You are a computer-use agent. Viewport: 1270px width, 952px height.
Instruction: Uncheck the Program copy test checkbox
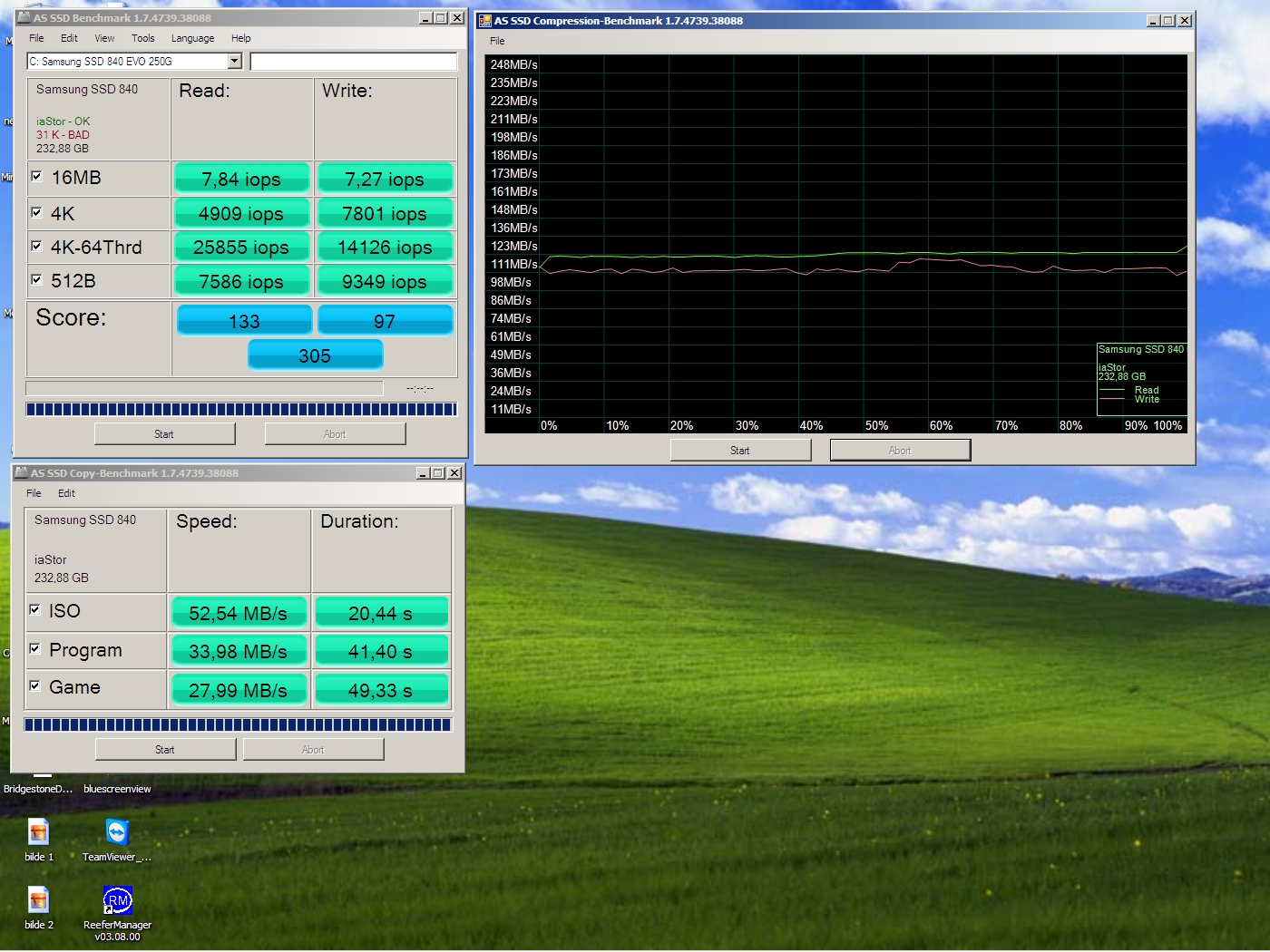tap(34, 648)
